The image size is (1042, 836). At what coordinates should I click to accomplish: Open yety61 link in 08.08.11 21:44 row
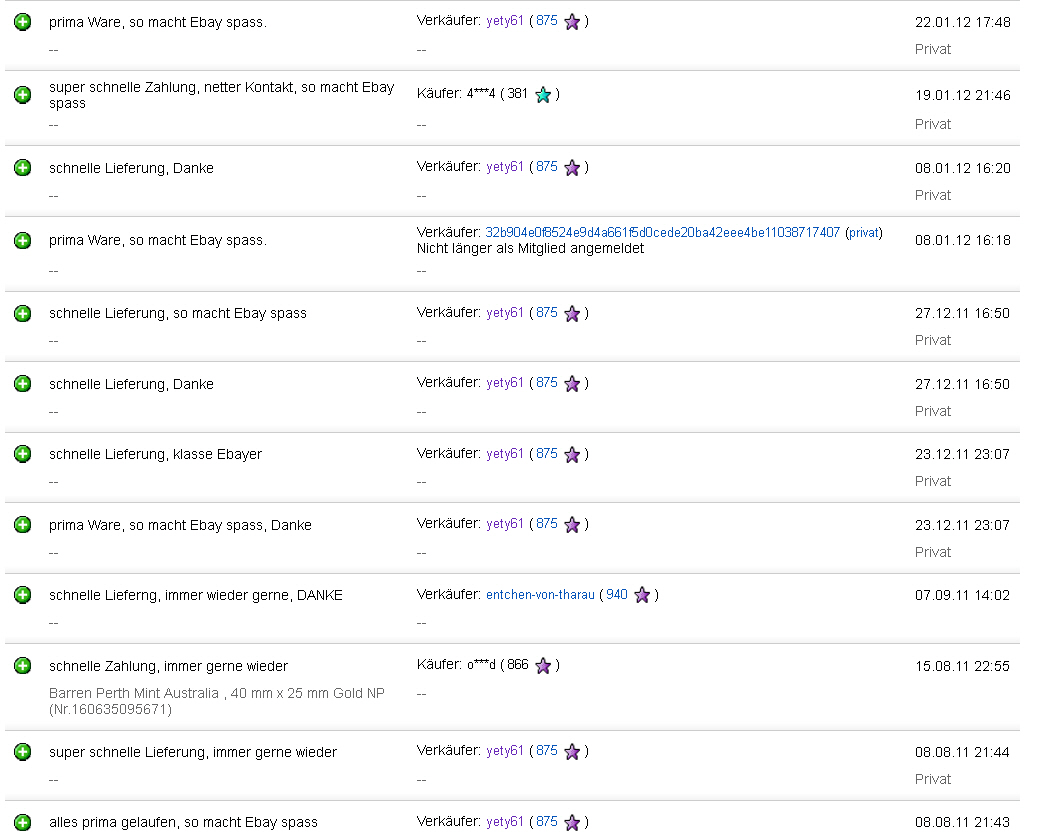click(505, 751)
